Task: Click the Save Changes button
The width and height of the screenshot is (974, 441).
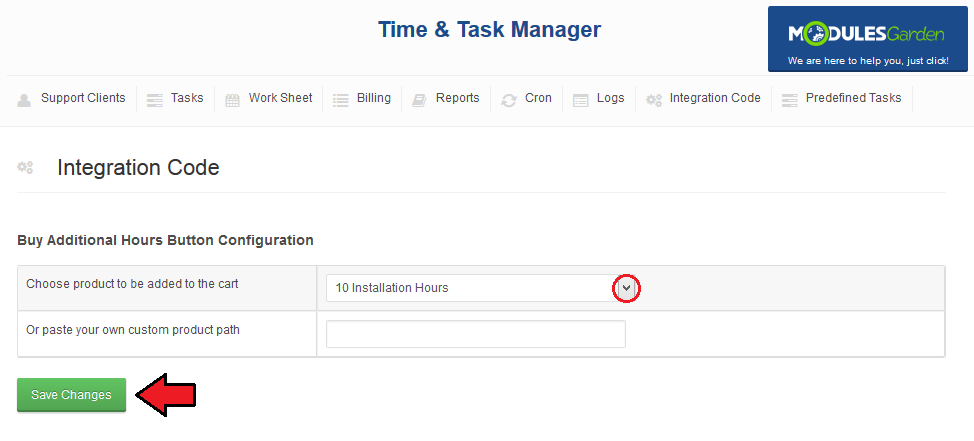Action: coord(71,395)
